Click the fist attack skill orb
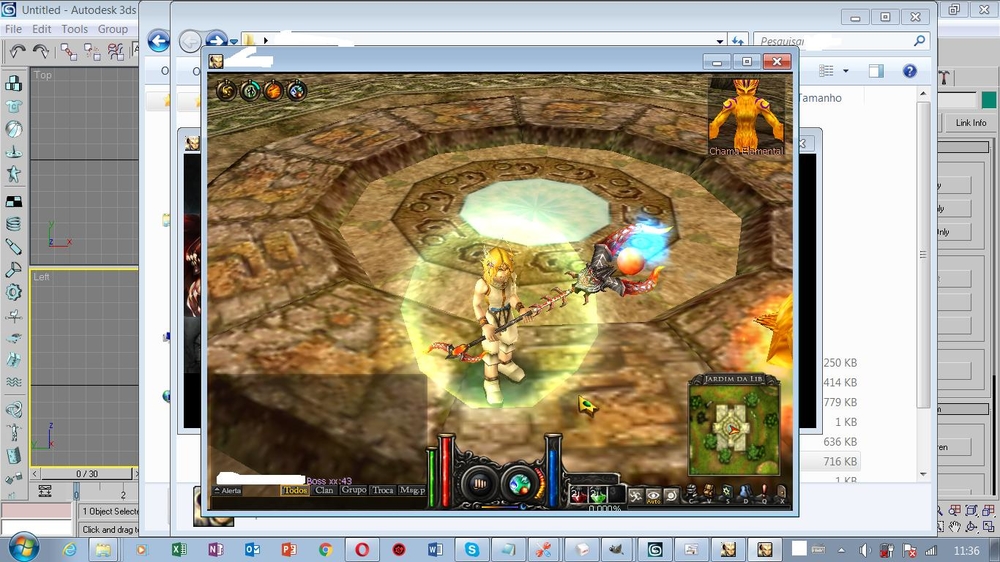Viewport: 1000px width, 562px height. [480, 484]
